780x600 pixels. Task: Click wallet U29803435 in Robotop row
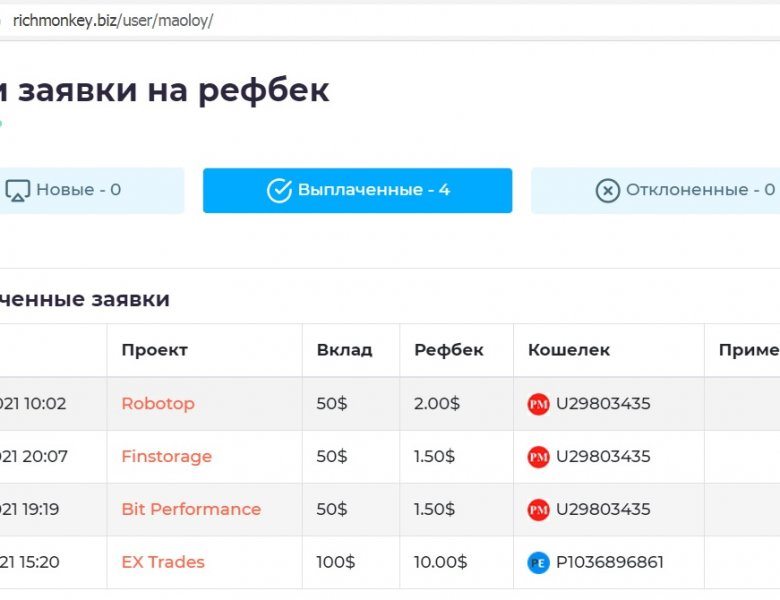603,403
